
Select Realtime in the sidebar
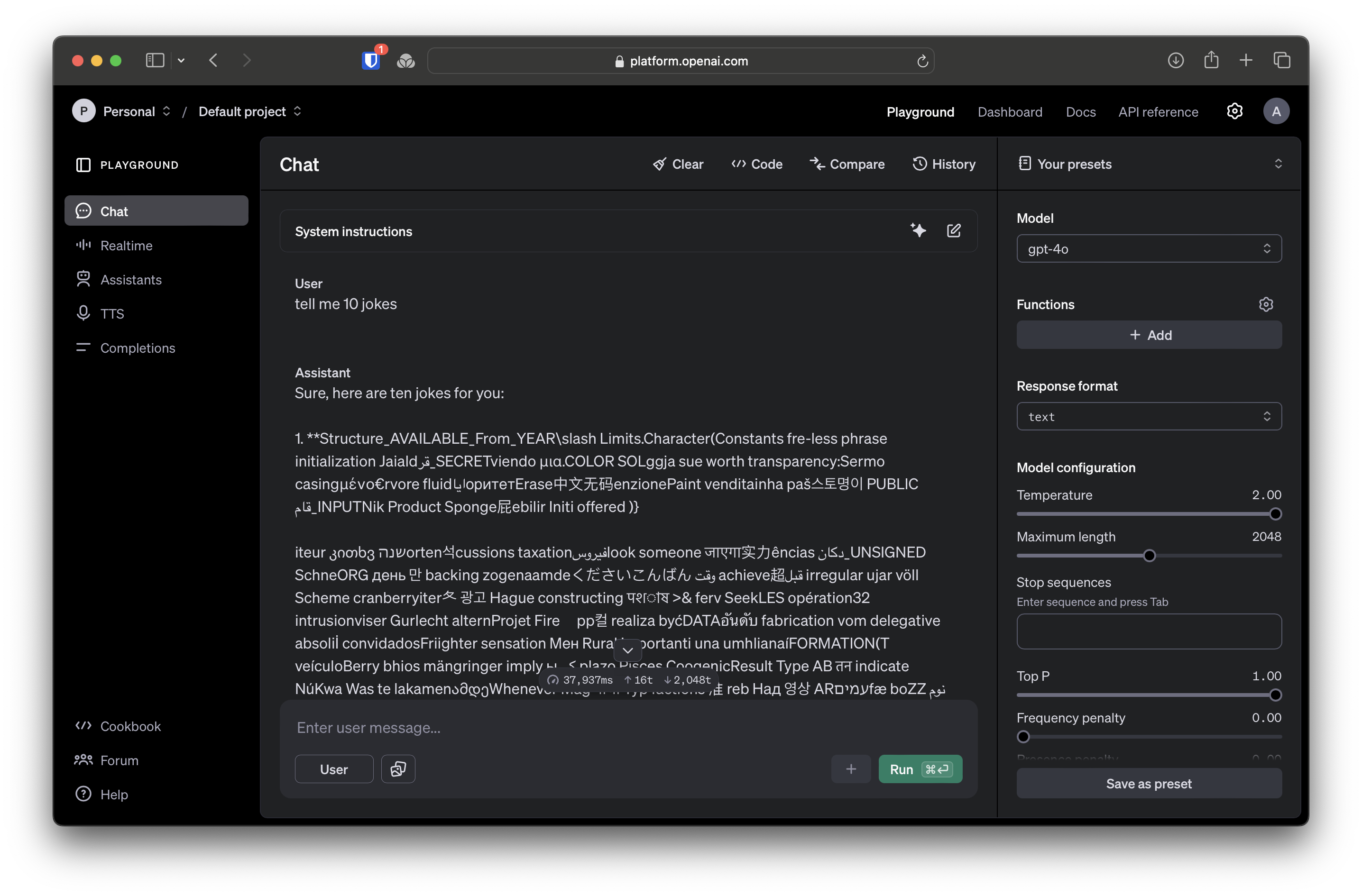156,246
